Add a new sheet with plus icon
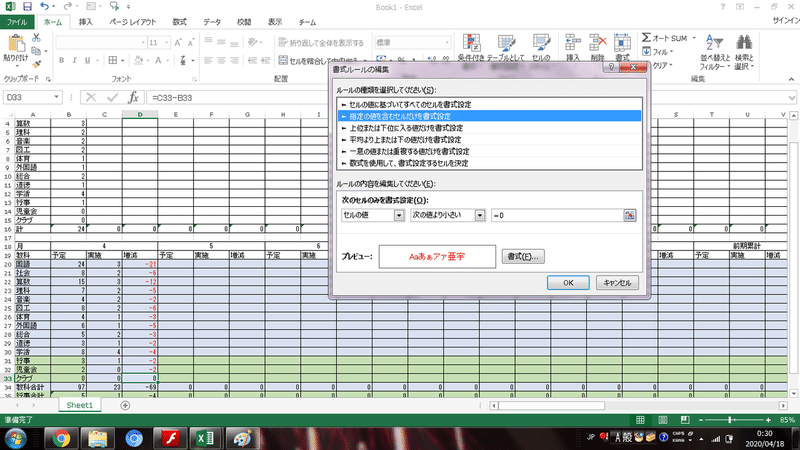 [125, 406]
